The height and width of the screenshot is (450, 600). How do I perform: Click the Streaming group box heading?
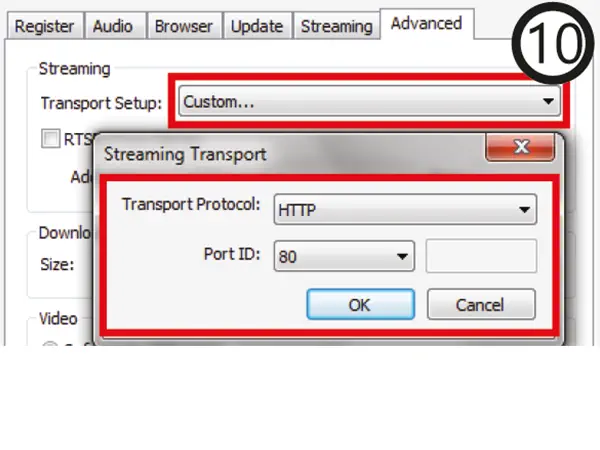tap(75, 69)
